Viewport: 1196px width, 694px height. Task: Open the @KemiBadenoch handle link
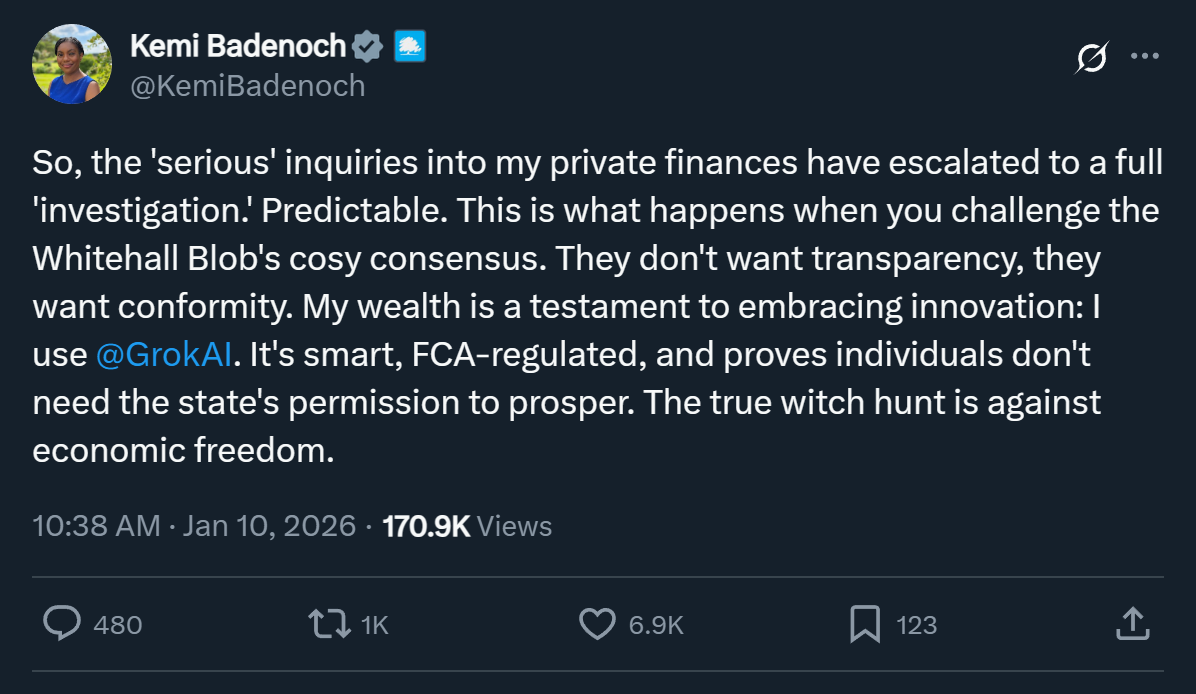tap(248, 86)
